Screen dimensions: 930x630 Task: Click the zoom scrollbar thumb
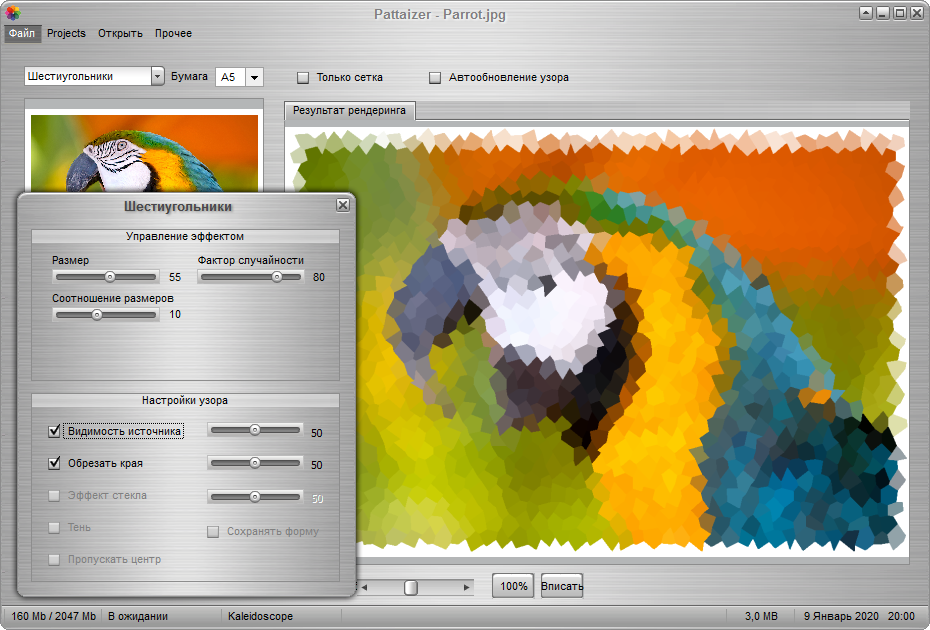click(410, 587)
